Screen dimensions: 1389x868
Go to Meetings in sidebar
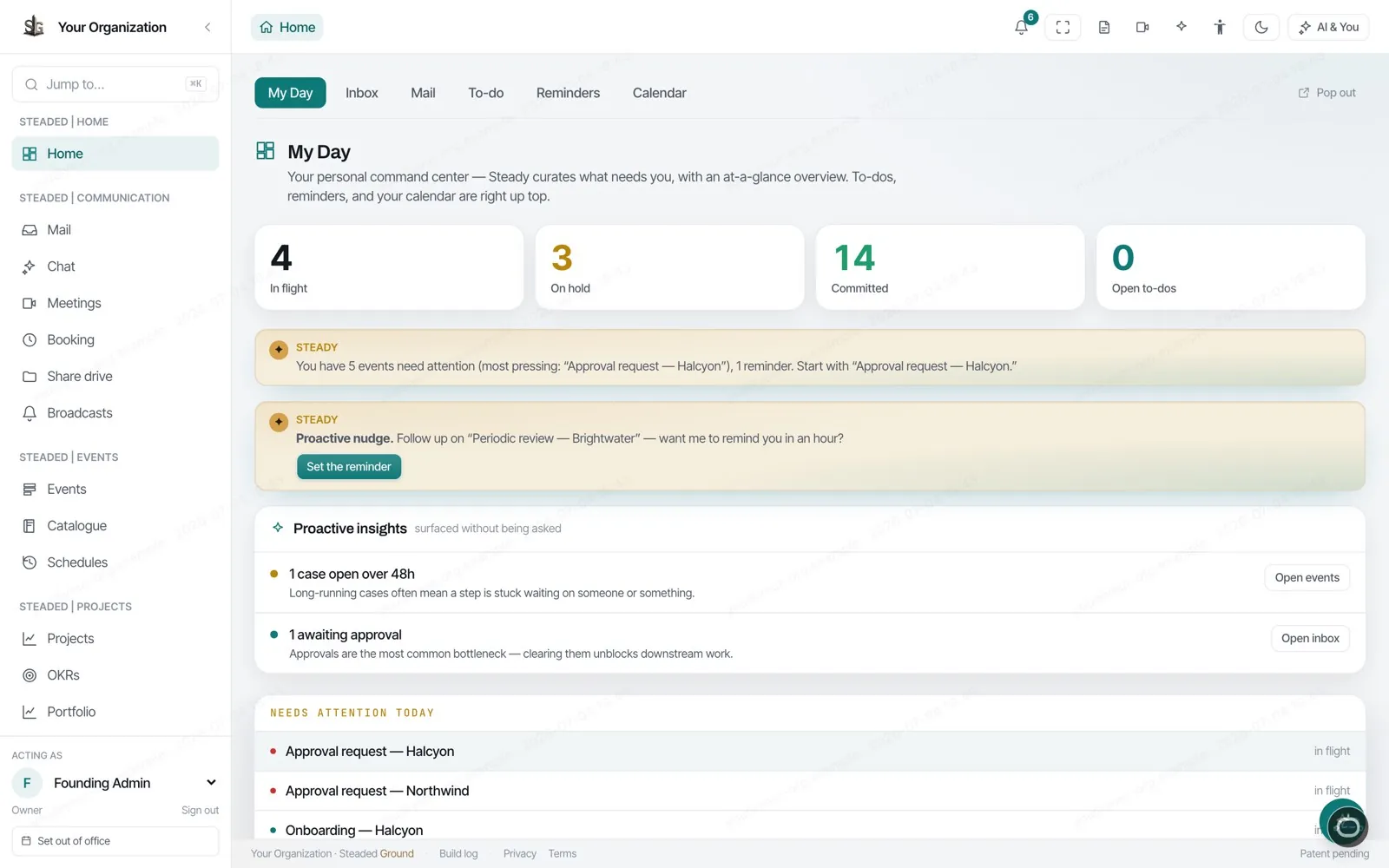(115, 303)
